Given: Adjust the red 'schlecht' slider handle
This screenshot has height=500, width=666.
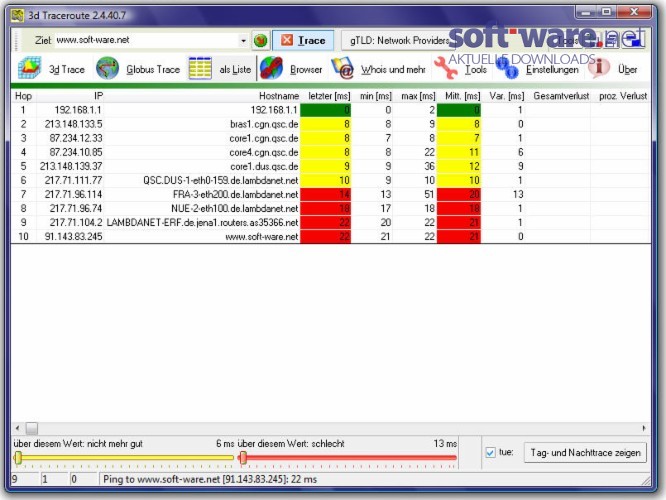Looking at the screenshot, I should [x=243, y=458].
